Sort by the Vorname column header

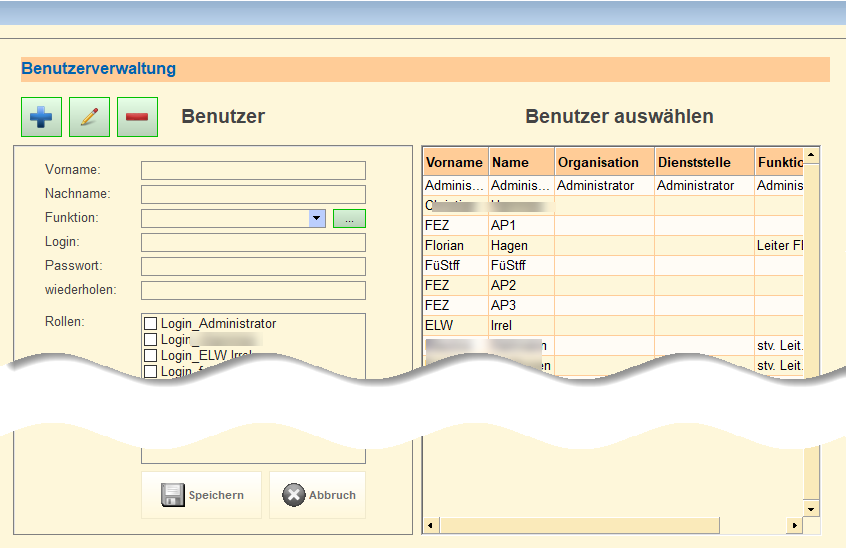(454, 162)
